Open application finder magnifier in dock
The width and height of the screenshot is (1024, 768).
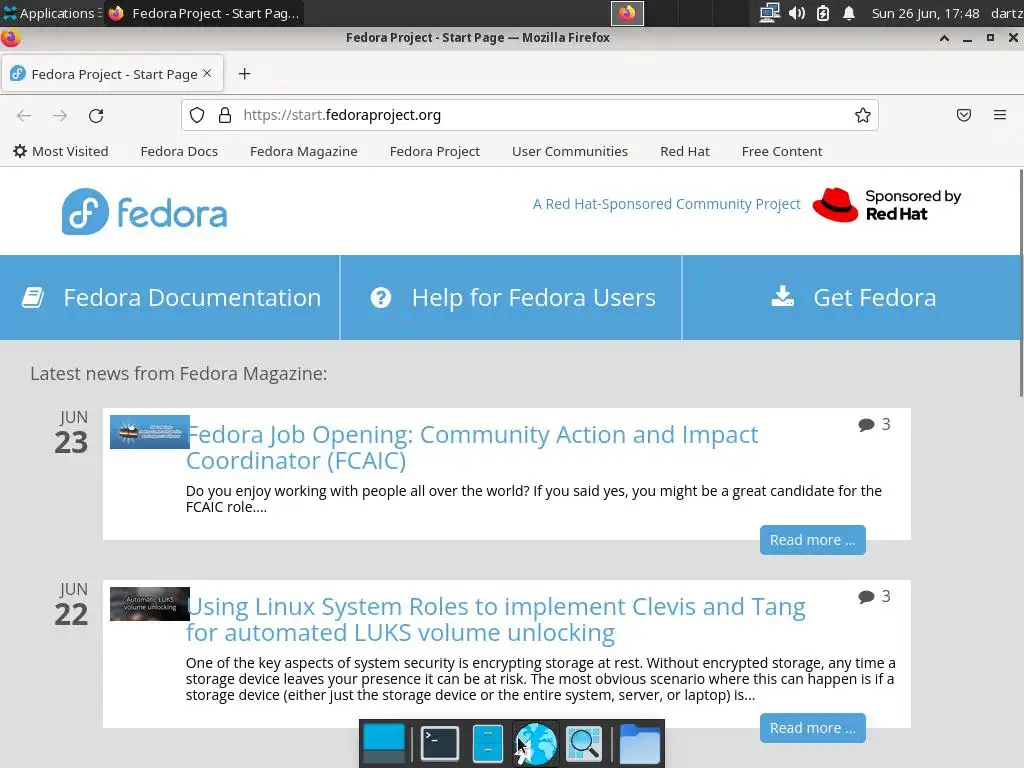tap(583, 743)
